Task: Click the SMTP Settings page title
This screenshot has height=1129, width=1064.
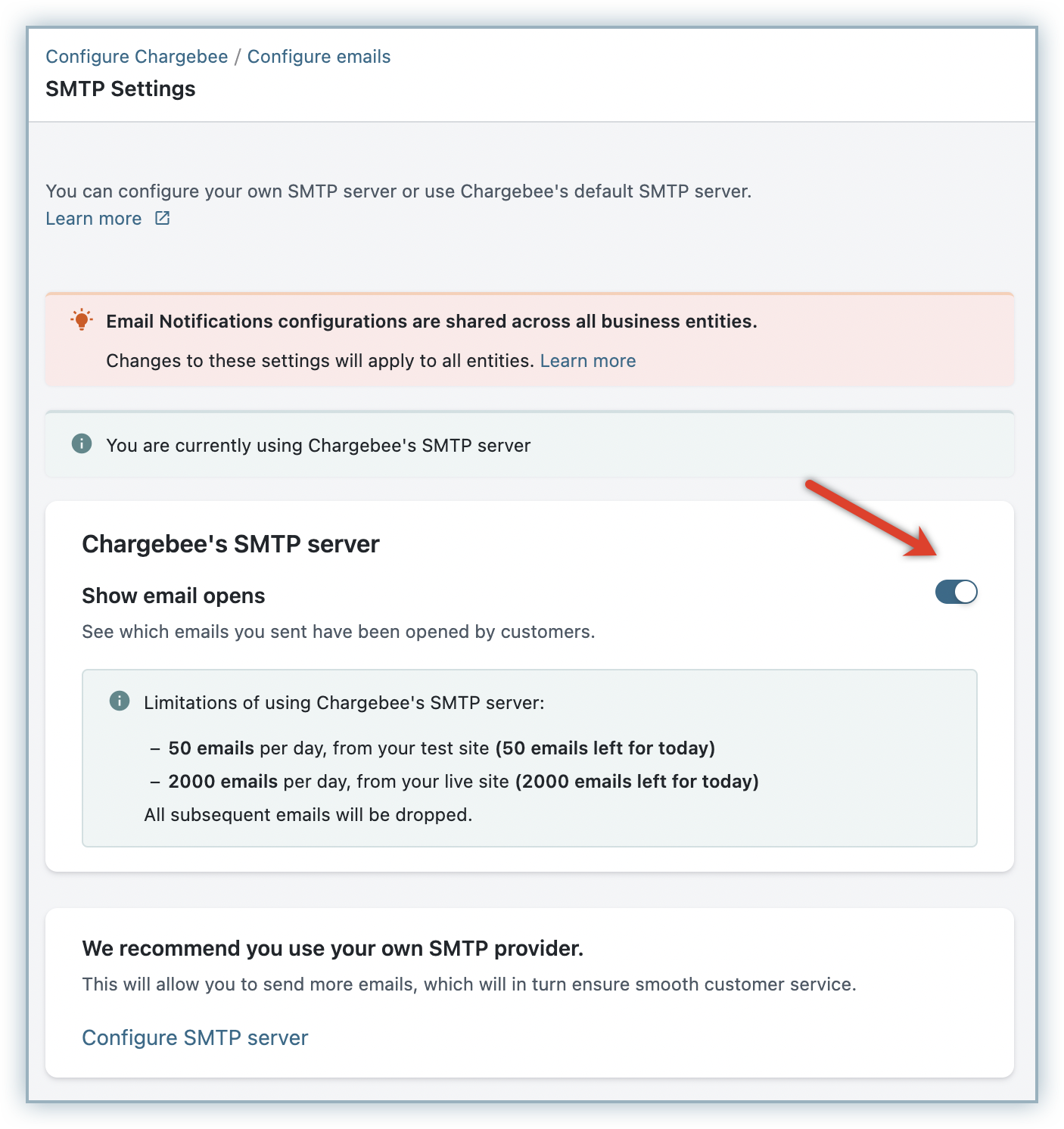Action: click(120, 89)
